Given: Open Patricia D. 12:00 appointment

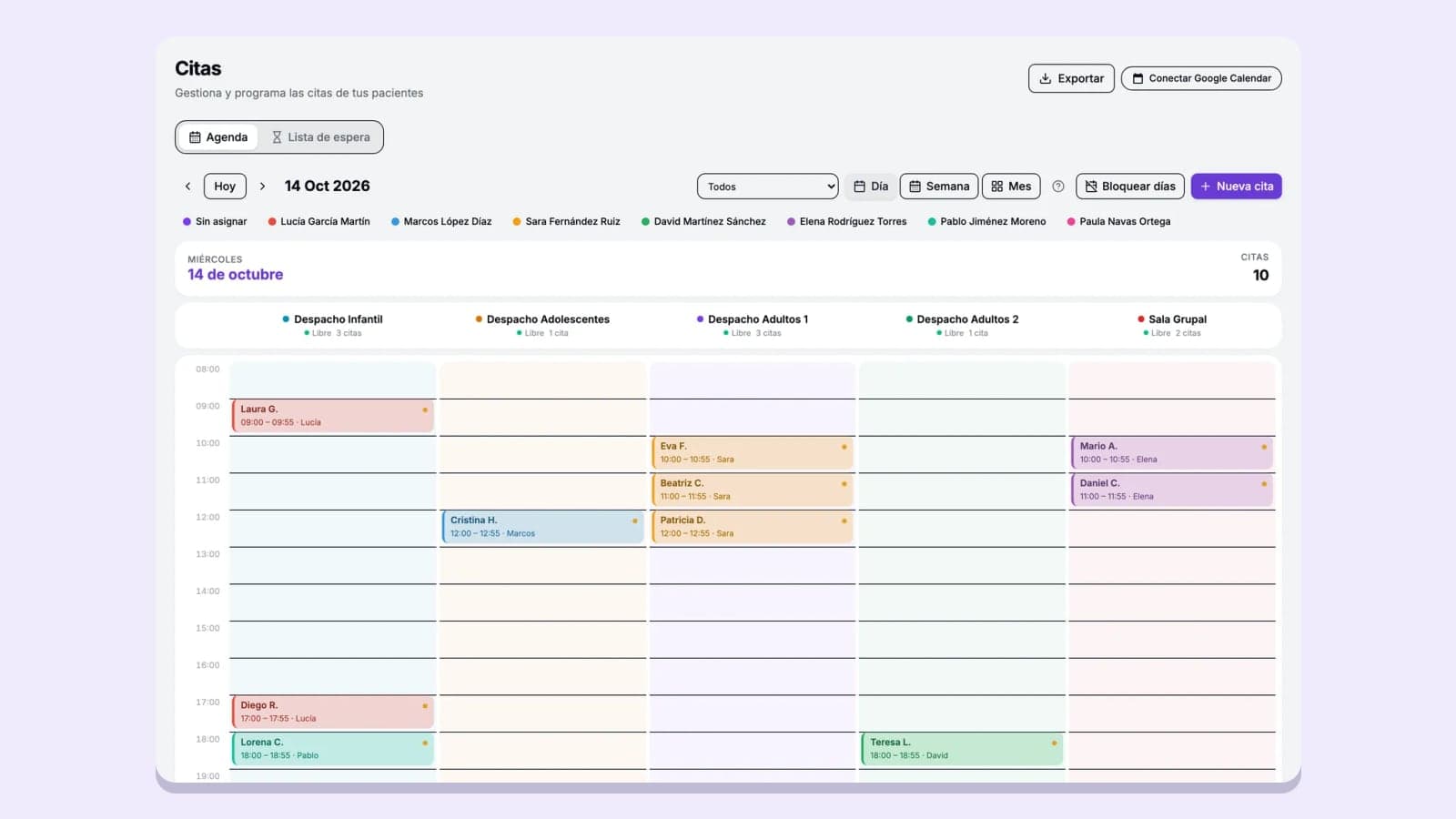Looking at the screenshot, I should coord(753,527).
